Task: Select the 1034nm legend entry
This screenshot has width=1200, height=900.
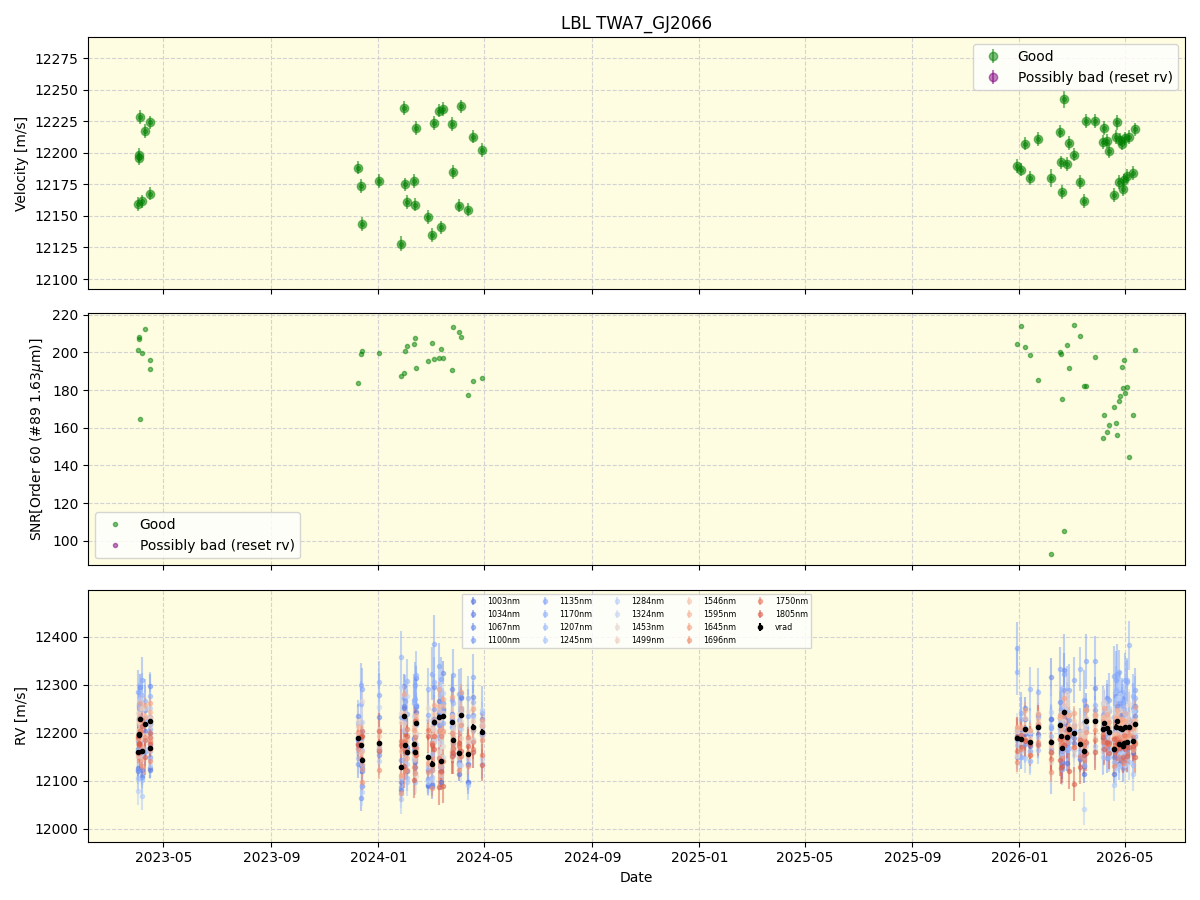Action: 493,614
